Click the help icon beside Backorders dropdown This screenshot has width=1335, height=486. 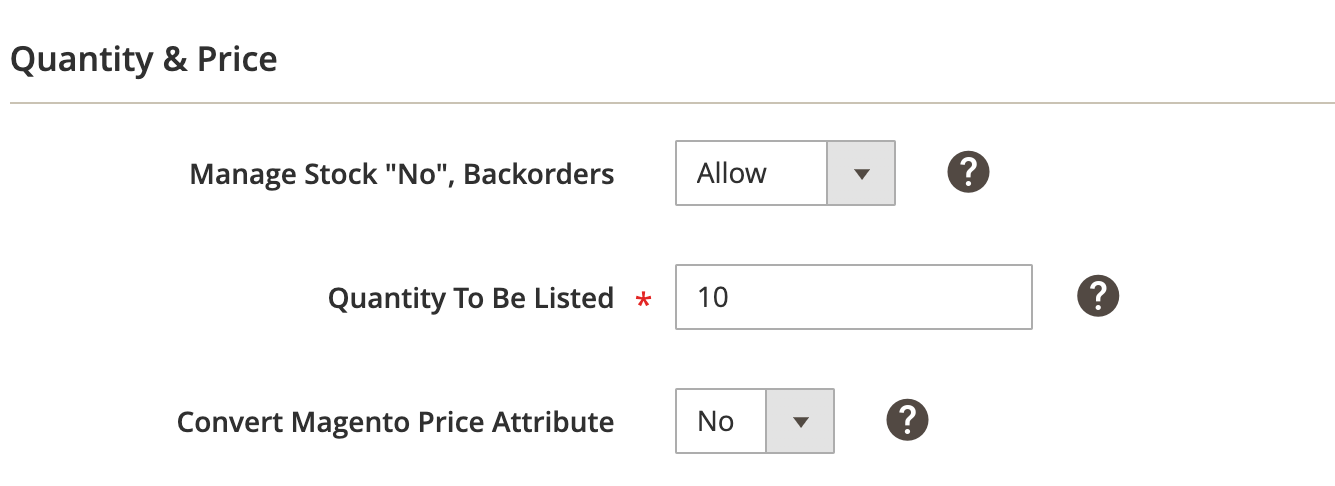tap(967, 173)
